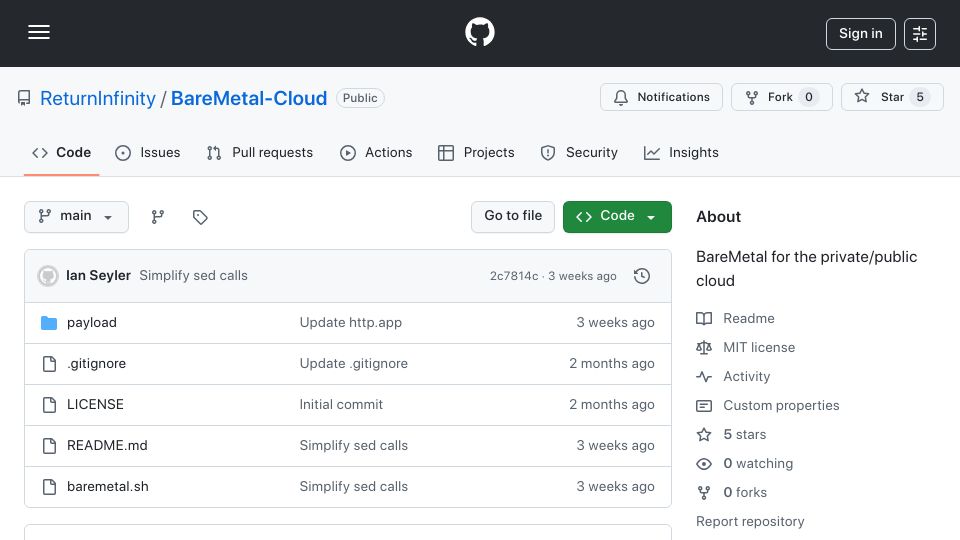
Task: Open the README.md file
Action: [x=107, y=446]
